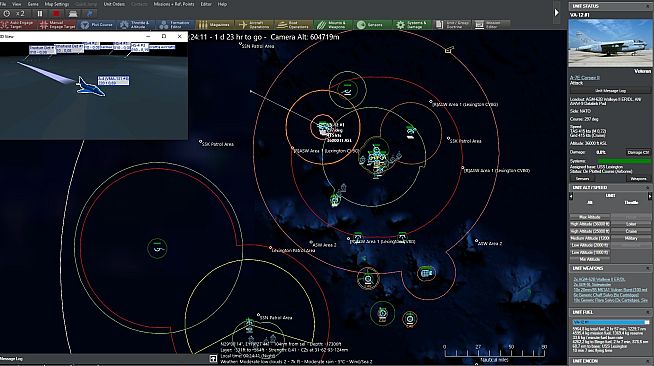Expand the Unit EMCON section
This screenshot has height=366, width=654.
tap(648, 361)
